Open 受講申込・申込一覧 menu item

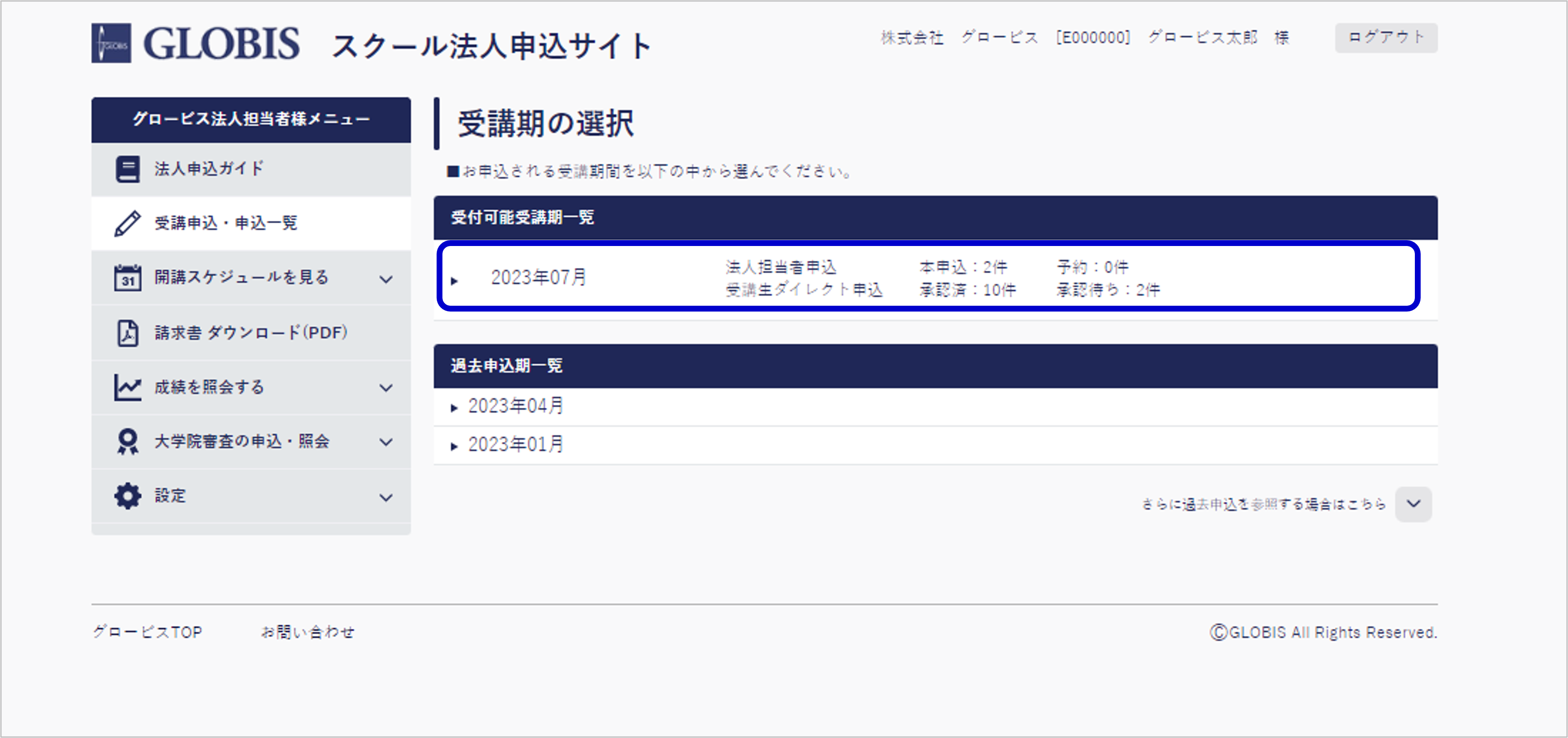tap(251, 223)
